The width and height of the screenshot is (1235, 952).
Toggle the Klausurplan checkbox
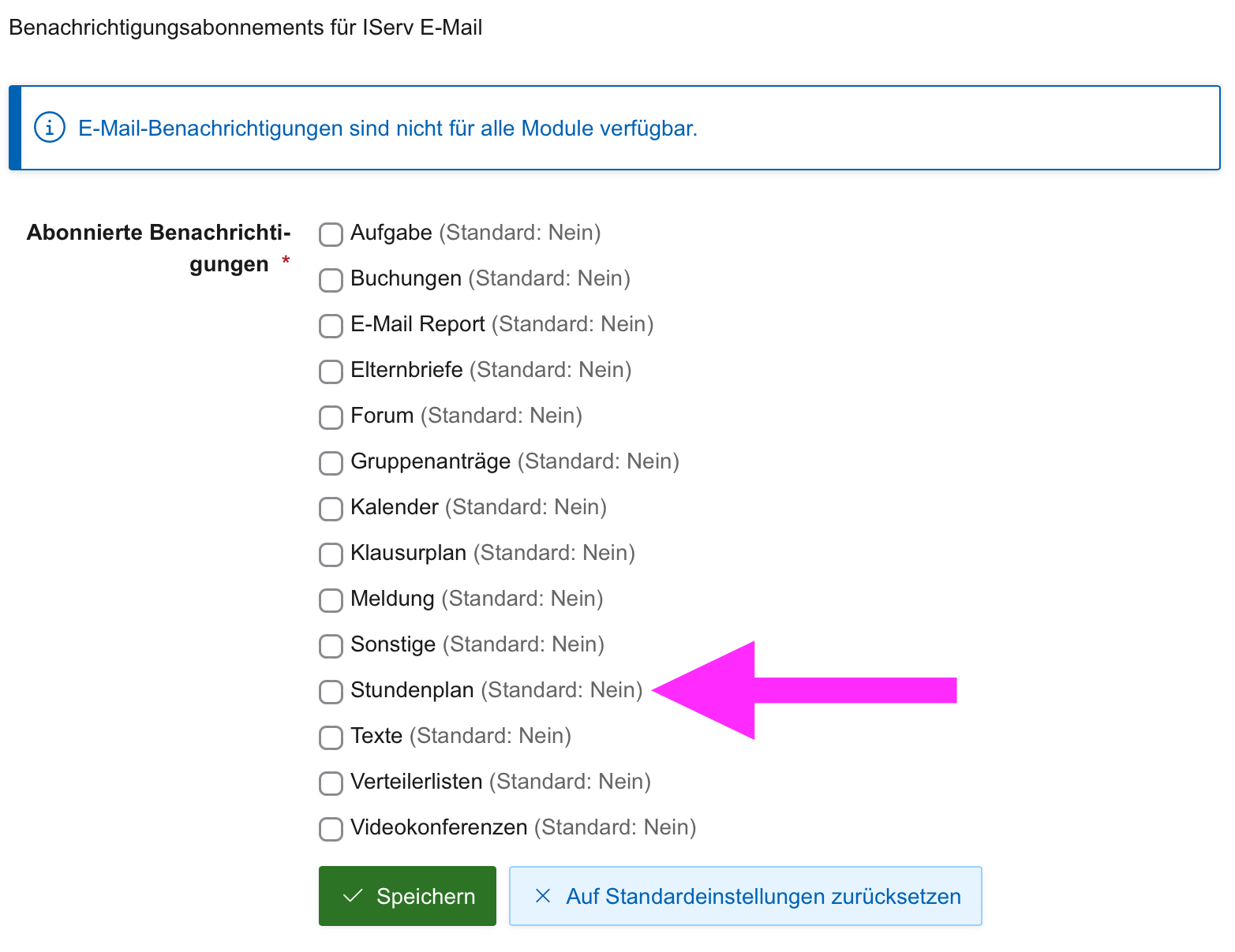point(331,554)
